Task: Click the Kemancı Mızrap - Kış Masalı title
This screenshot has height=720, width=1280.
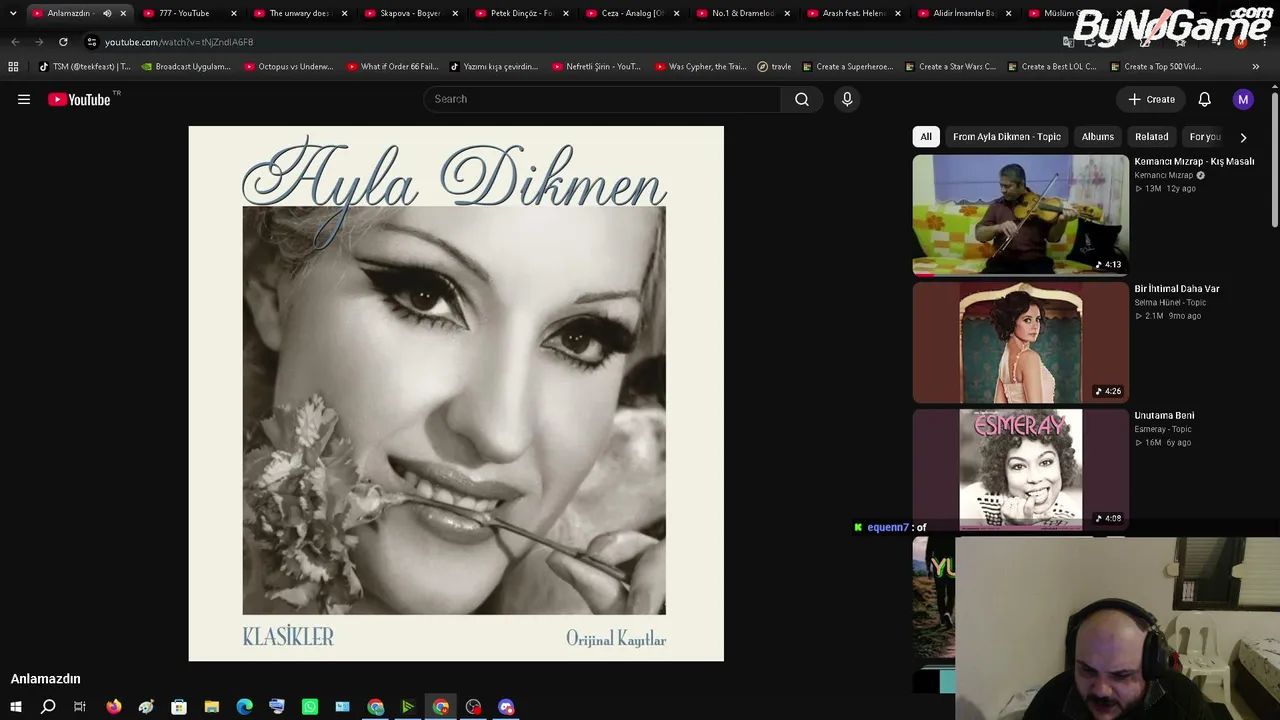Action: (x=1194, y=161)
